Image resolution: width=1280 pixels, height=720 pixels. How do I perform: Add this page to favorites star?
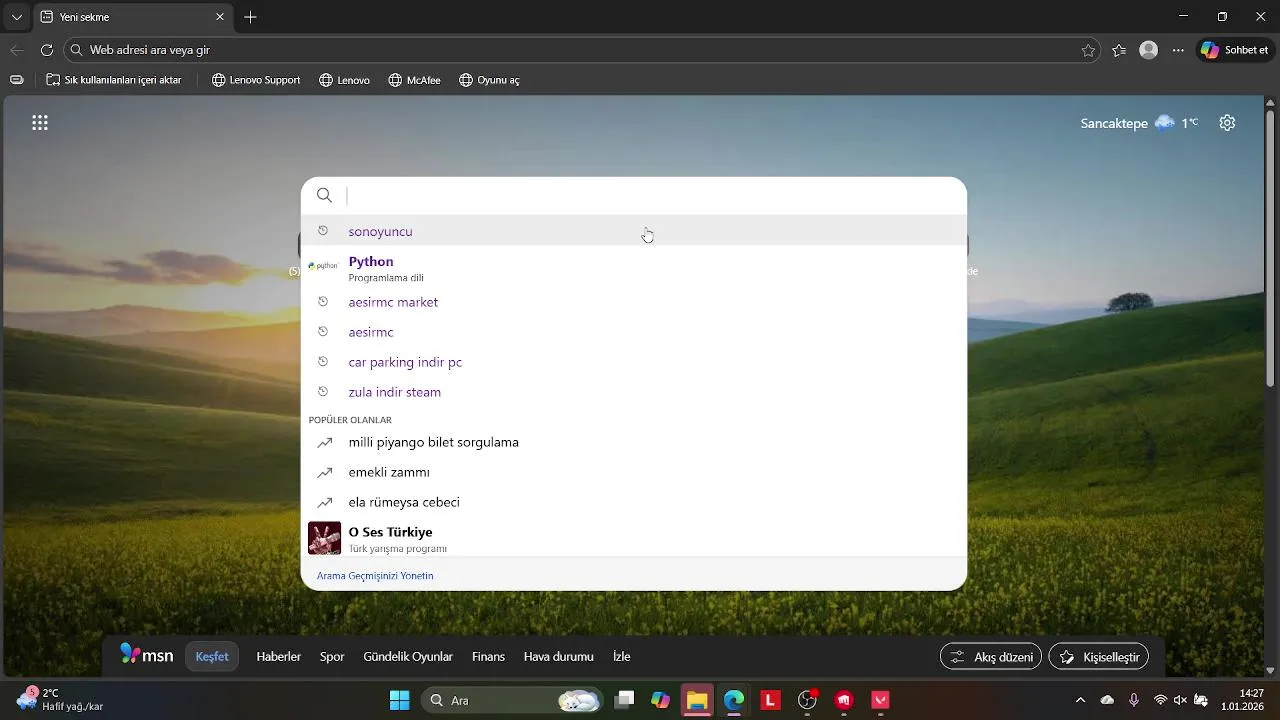click(1088, 50)
